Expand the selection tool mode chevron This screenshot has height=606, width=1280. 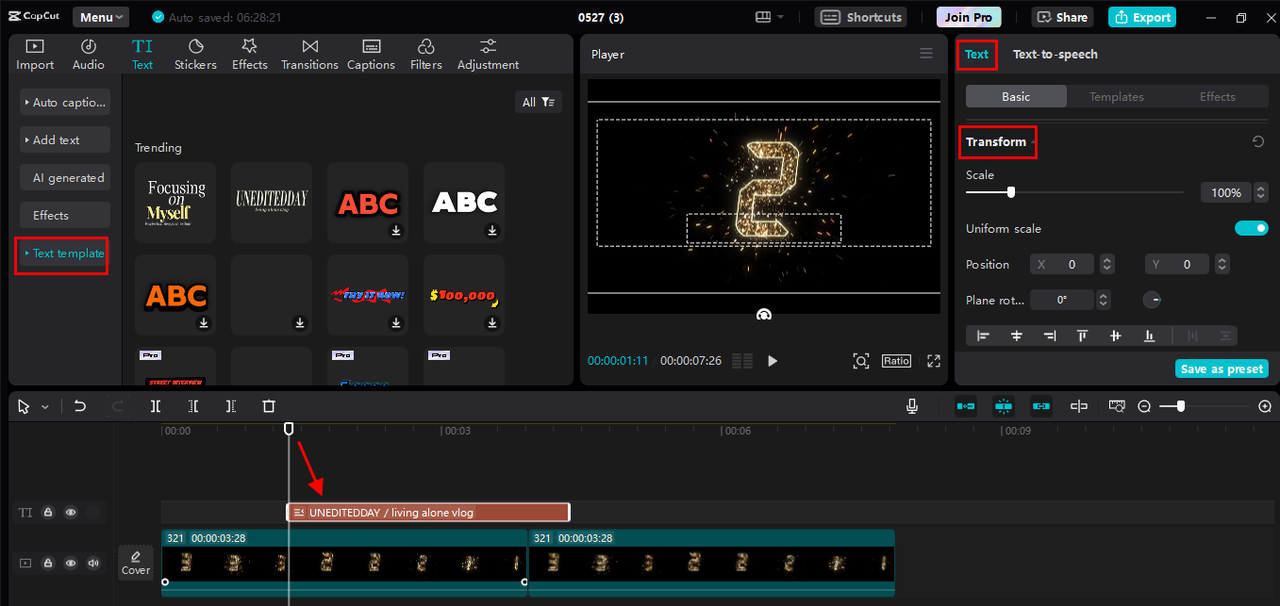[x=45, y=407]
